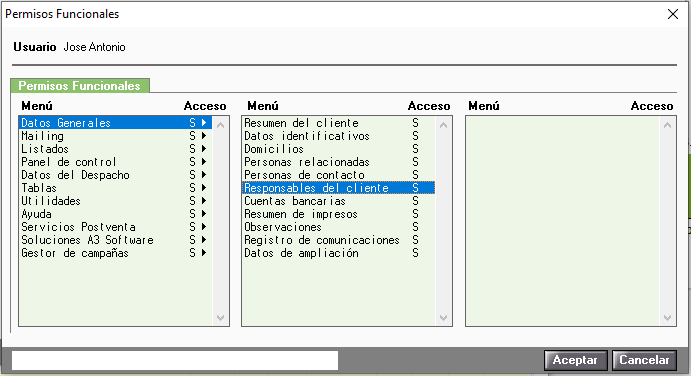Screen dimensions: 691x376
Task: Toggle access S for Datos de ampliación
Action: tap(415, 253)
